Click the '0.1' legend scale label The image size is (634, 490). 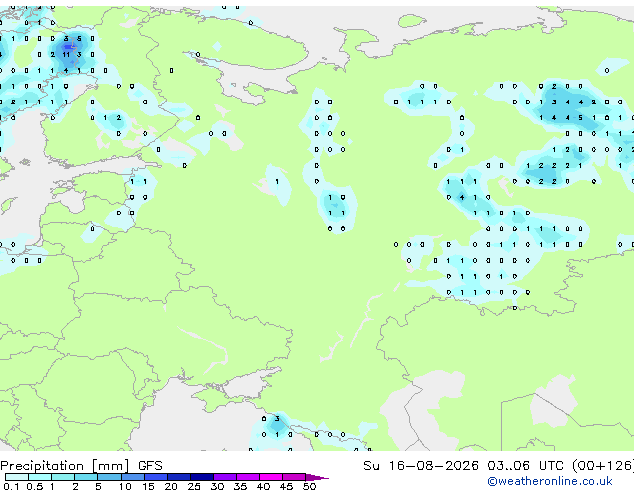point(11,486)
